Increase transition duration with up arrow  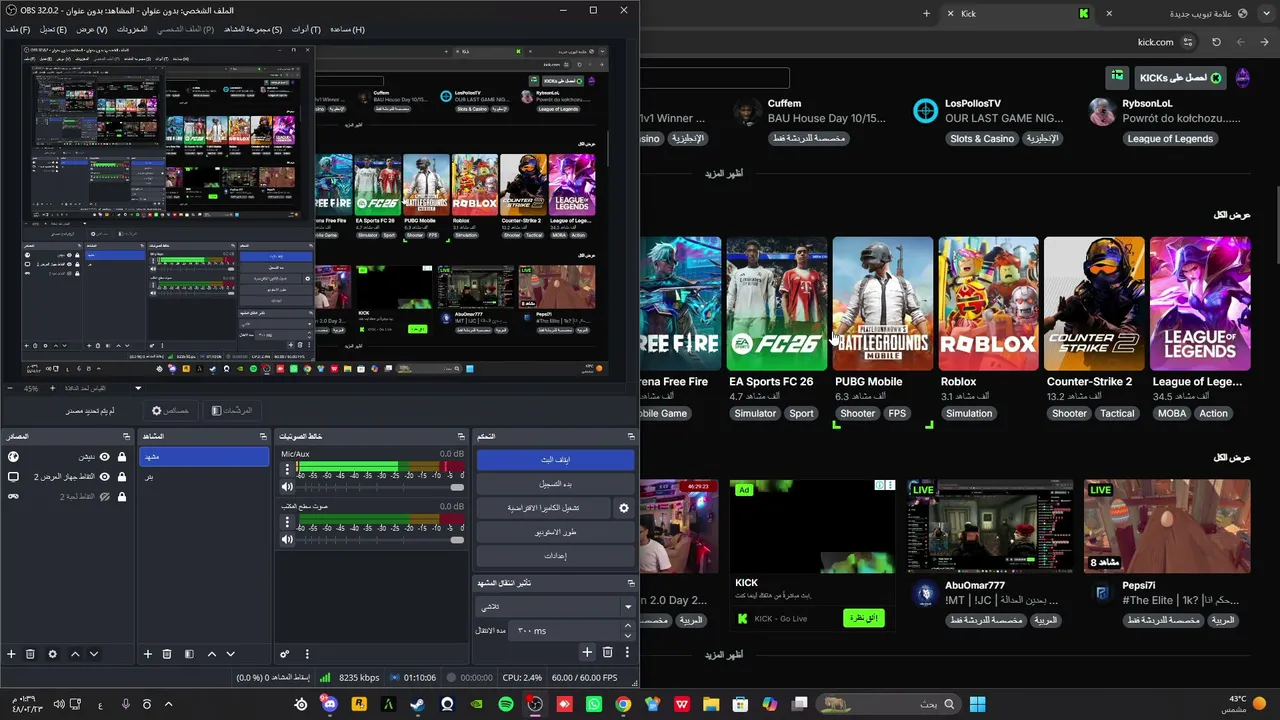tap(628, 626)
